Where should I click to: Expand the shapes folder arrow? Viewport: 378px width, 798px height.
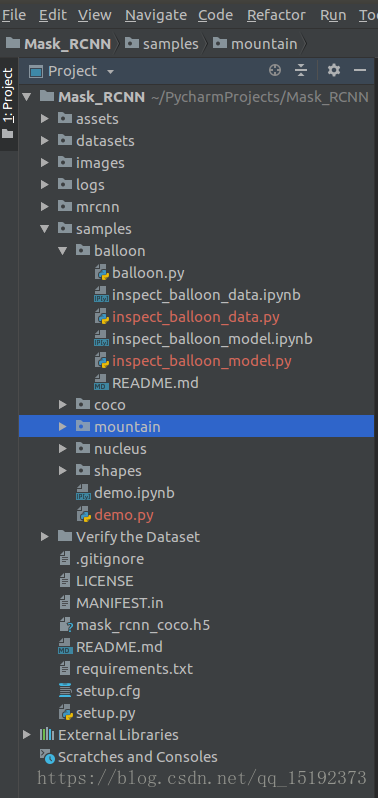[63, 470]
